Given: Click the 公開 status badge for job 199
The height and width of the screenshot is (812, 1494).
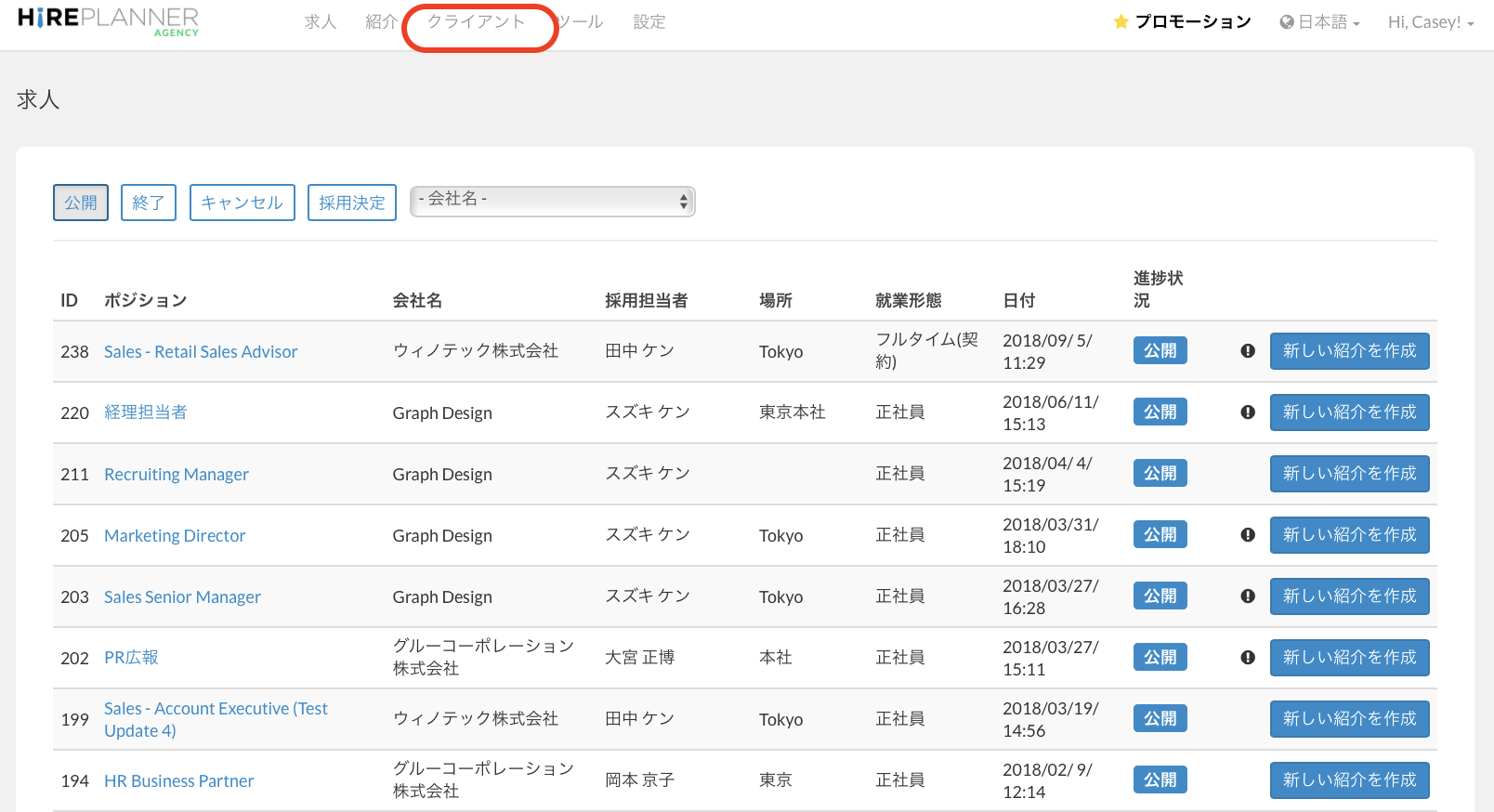Looking at the screenshot, I should (x=1160, y=719).
